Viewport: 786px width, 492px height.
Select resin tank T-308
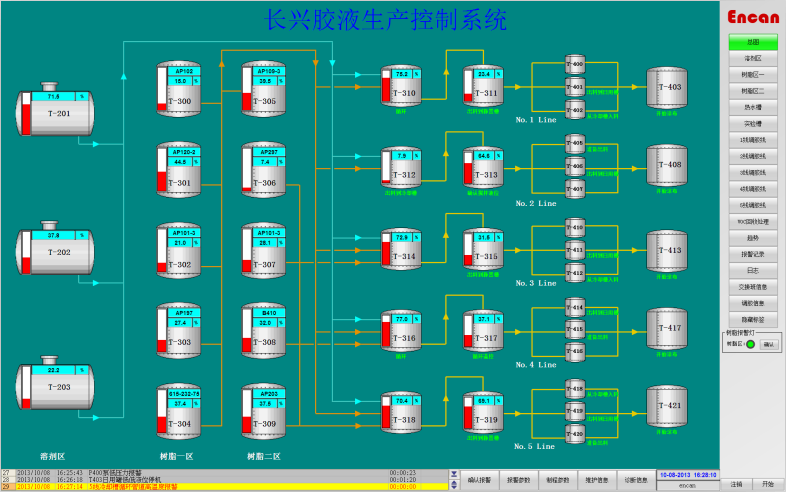[264, 330]
